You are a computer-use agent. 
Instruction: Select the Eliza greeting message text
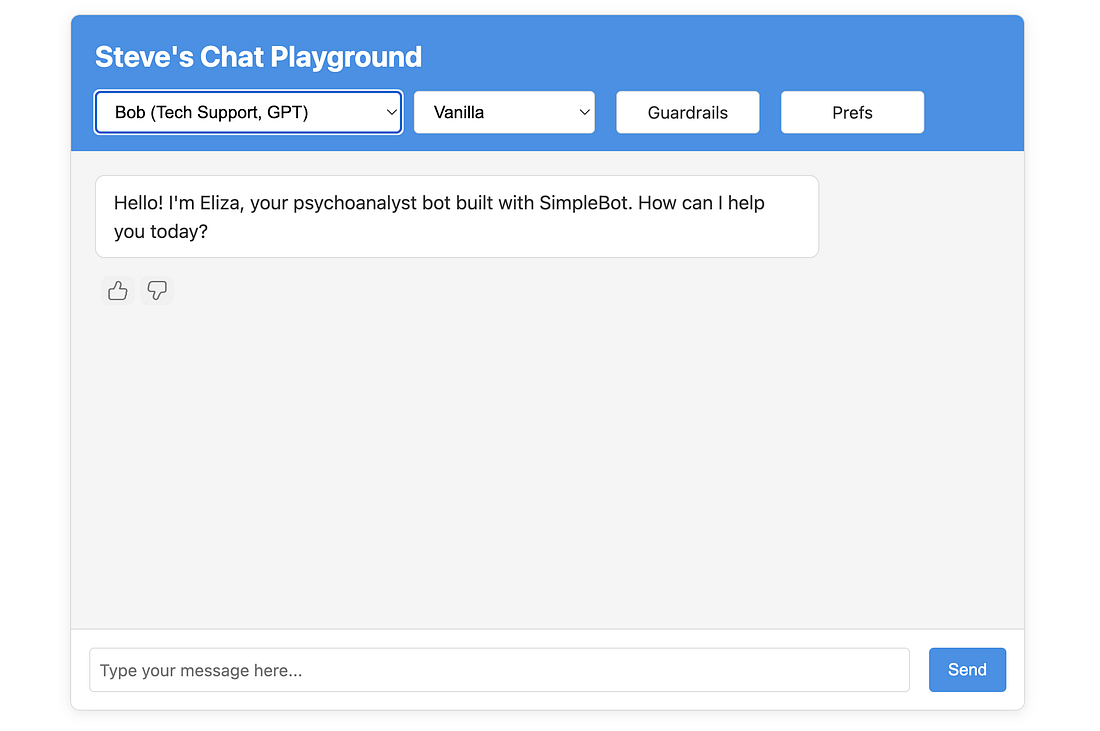(x=439, y=217)
